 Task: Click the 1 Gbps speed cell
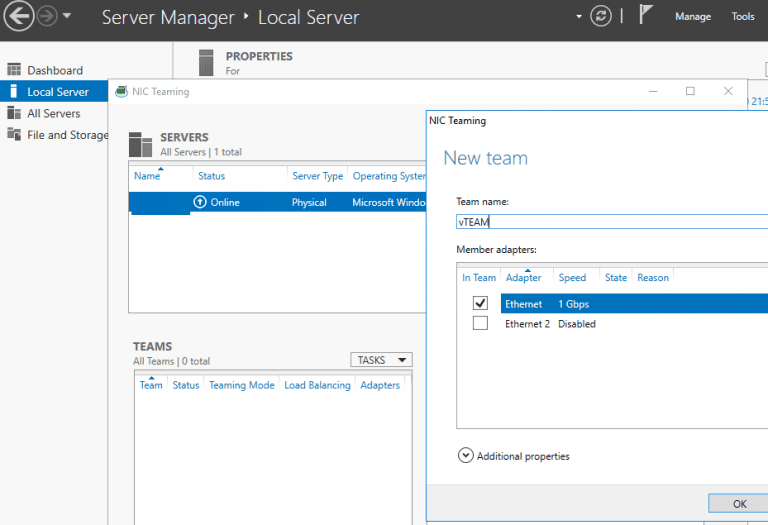[574, 304]
